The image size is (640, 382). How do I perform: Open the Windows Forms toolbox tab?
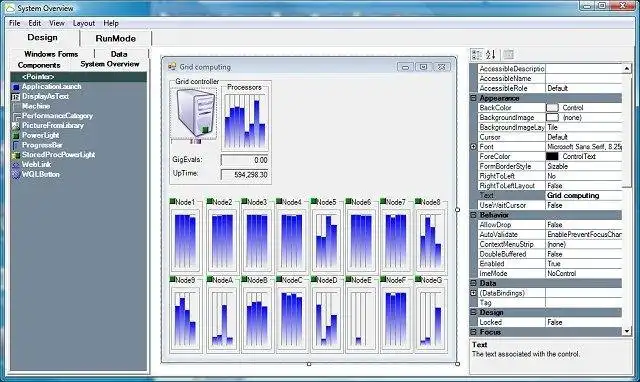pyautogui.click(x=51, y=54)
